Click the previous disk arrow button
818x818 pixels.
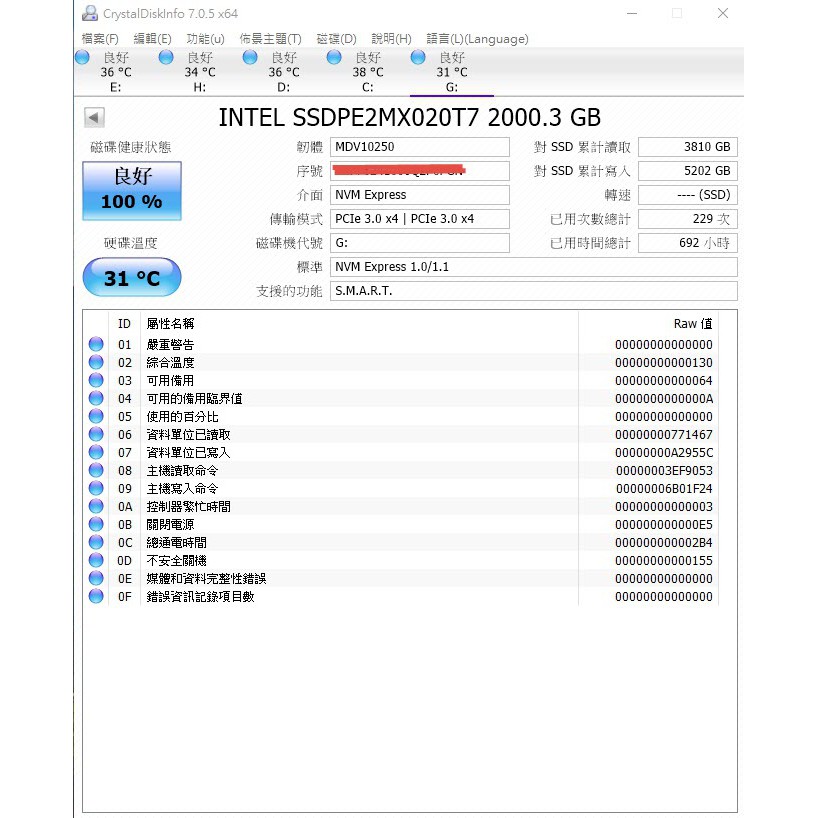pos(93,118)
